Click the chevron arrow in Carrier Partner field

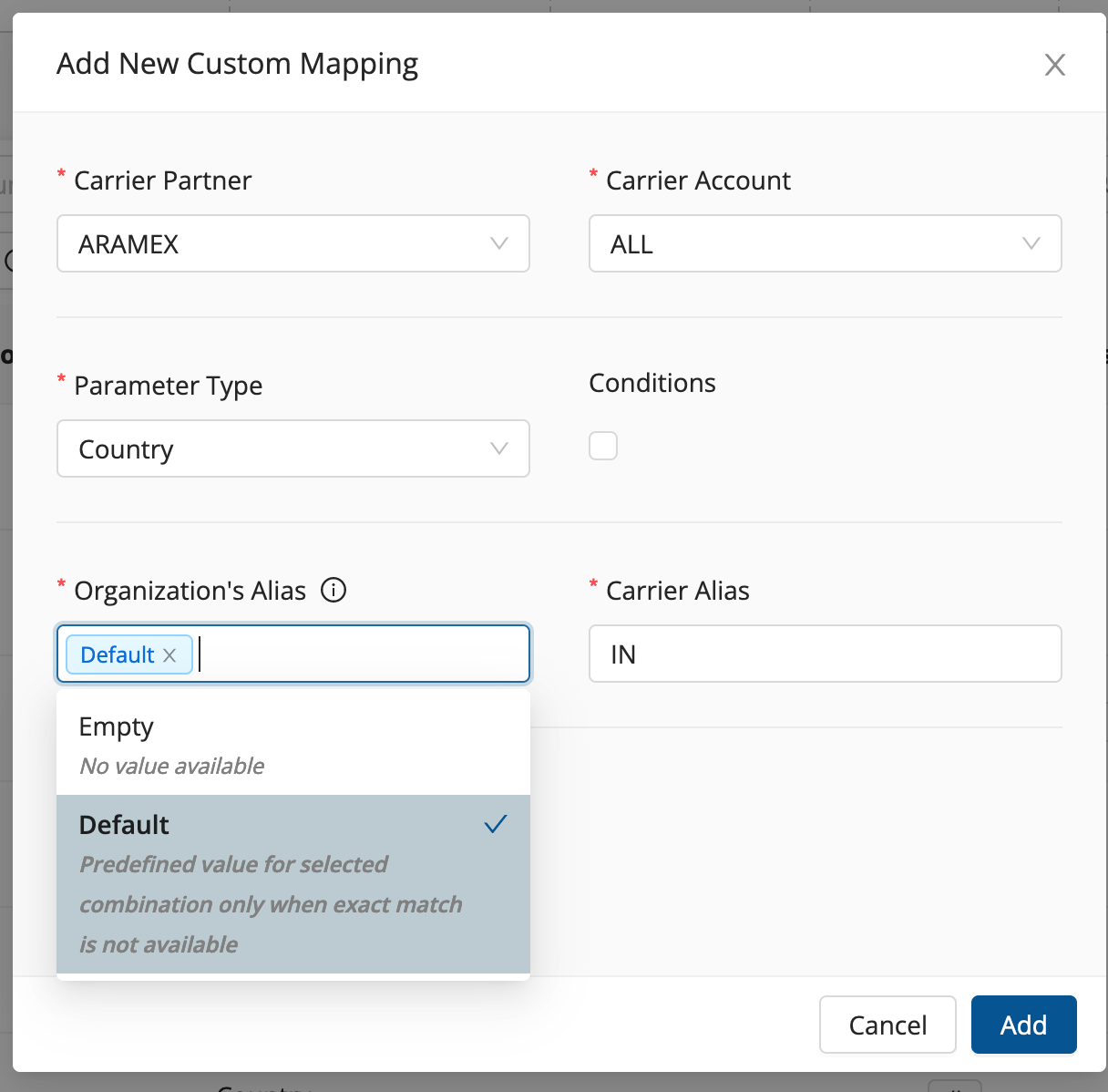[x=498, y=243]
